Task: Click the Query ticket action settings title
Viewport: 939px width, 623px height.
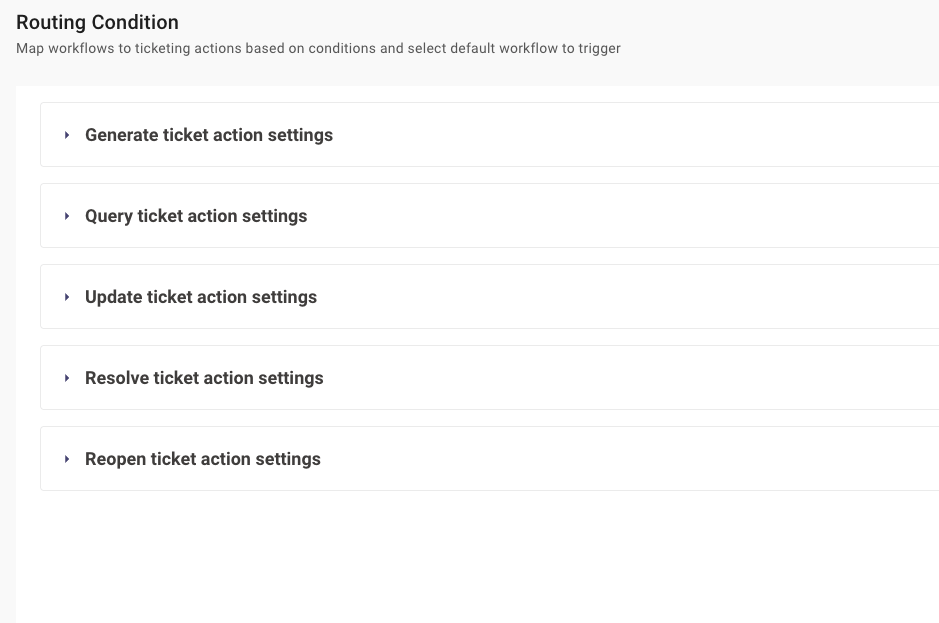Action: (x=196, y=216)
